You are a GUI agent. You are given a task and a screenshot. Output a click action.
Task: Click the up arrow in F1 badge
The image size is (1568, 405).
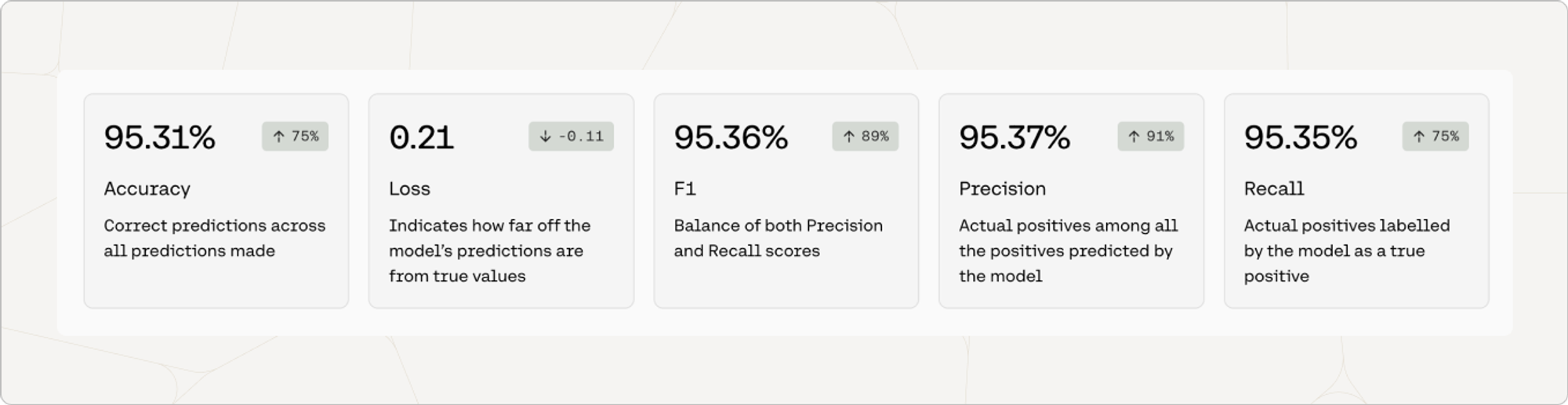pyautogui.click(x=848, y=137)
